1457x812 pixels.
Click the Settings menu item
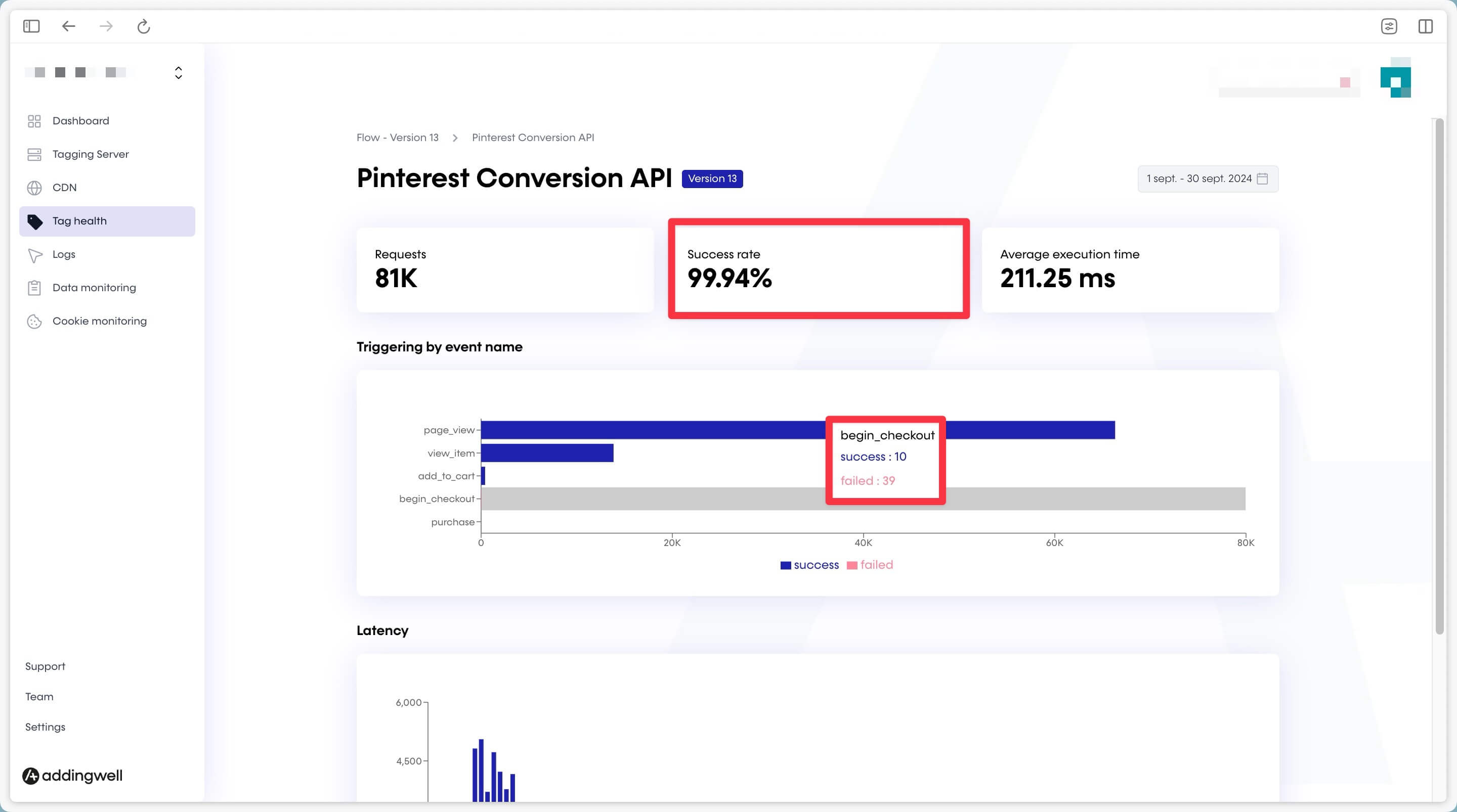coord(45,726)
